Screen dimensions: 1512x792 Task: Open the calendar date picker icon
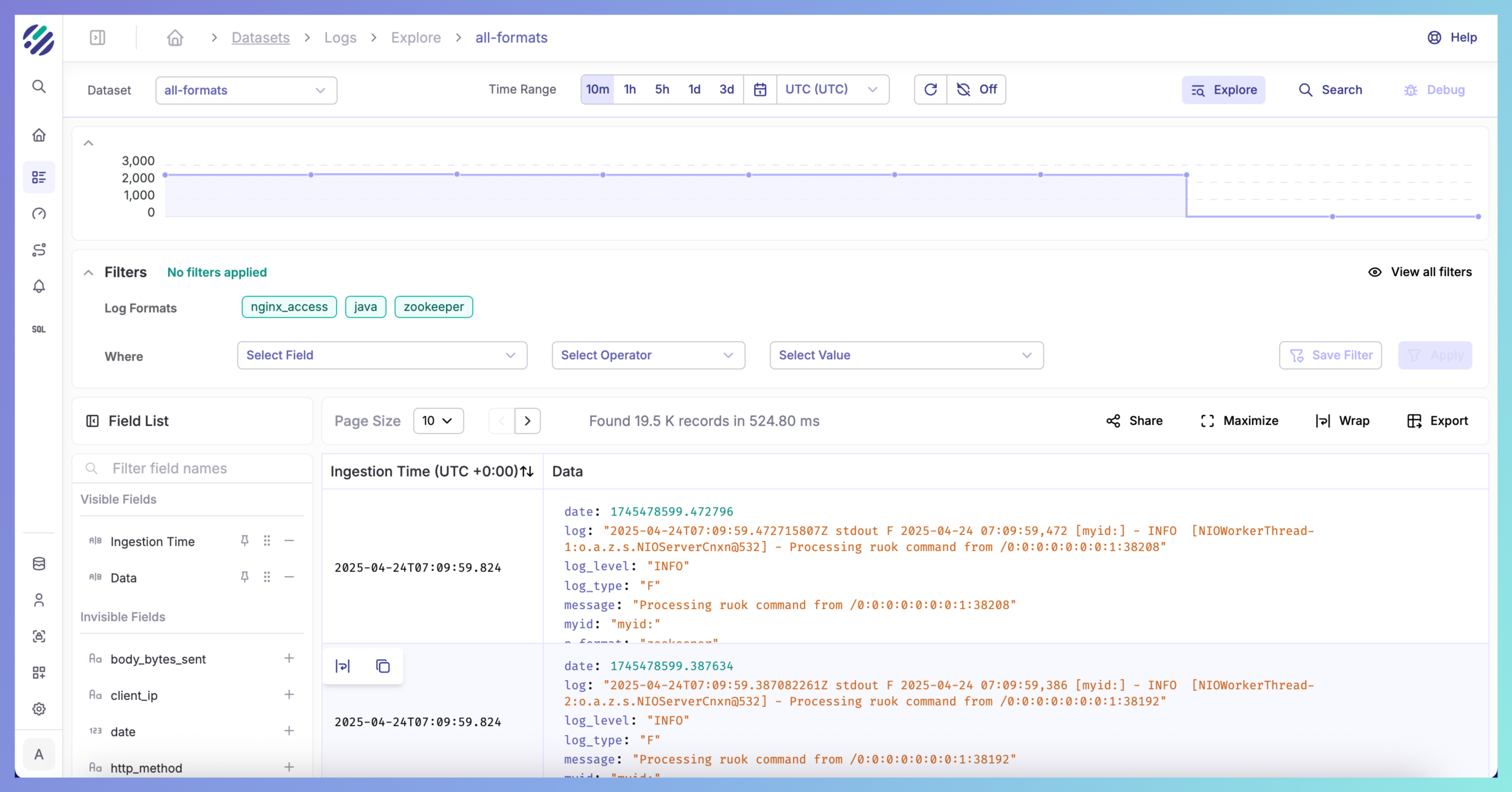pyautogui.click(x=760, y=89)
